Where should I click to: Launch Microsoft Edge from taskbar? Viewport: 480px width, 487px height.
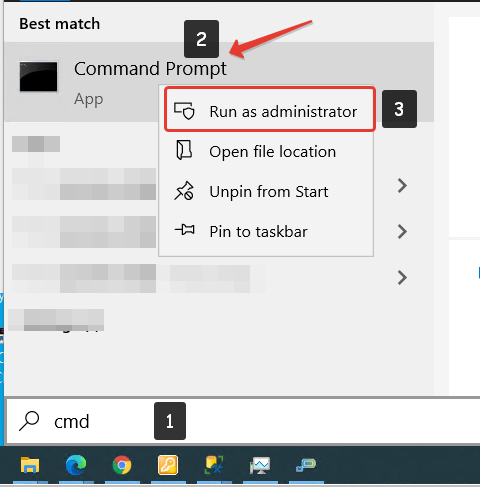click(x=76, y=465)
